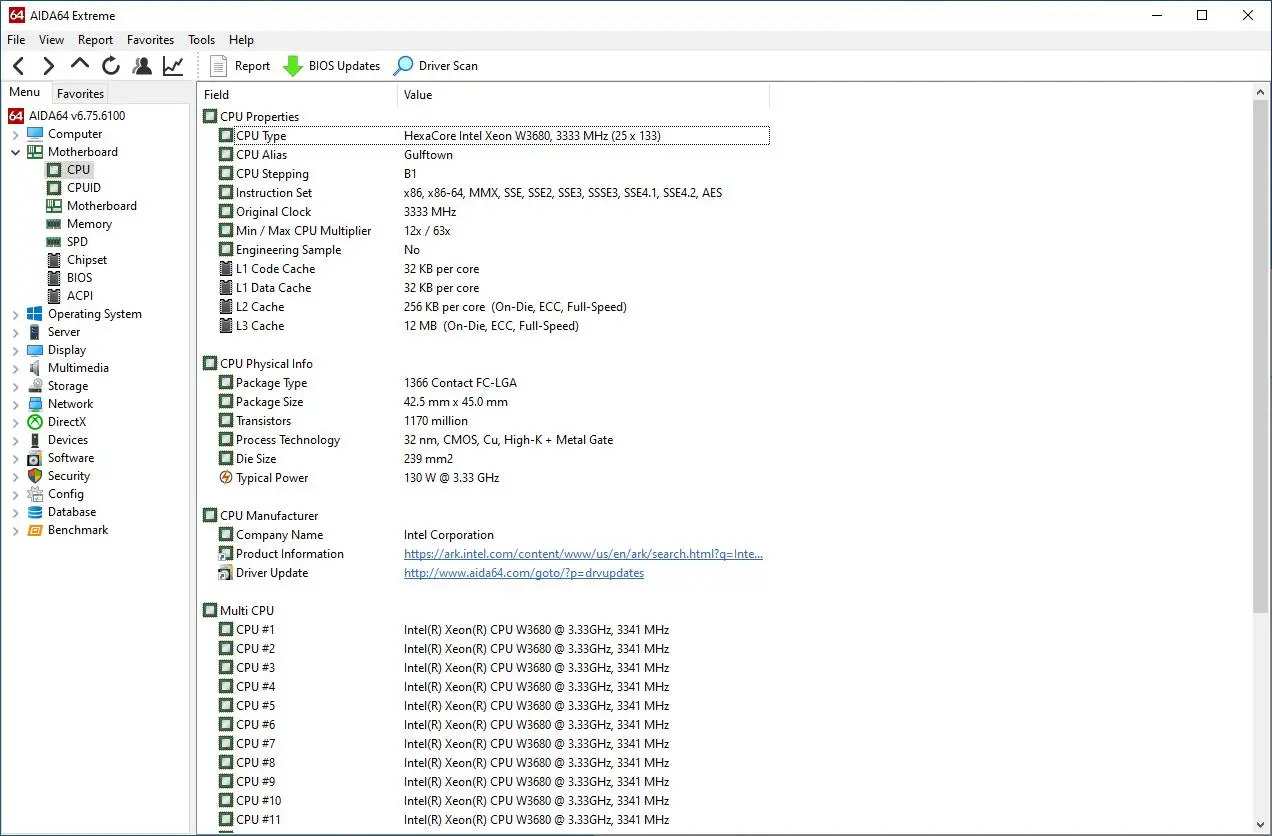
Task: Open the Intel ARK product information link
Action: pos(583,554)
